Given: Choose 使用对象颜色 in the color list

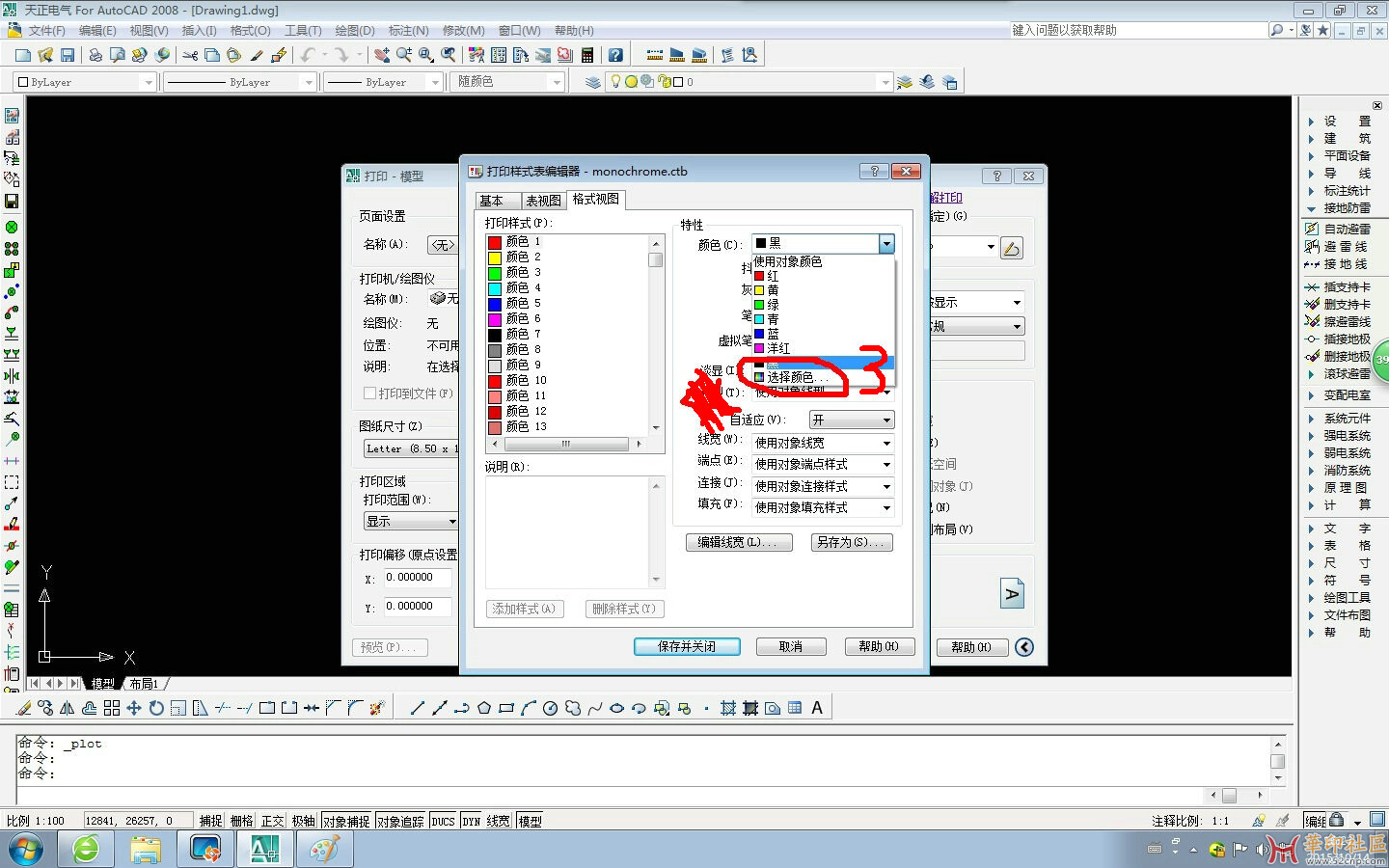Looking at the screenshot, I should click(823, 261).
